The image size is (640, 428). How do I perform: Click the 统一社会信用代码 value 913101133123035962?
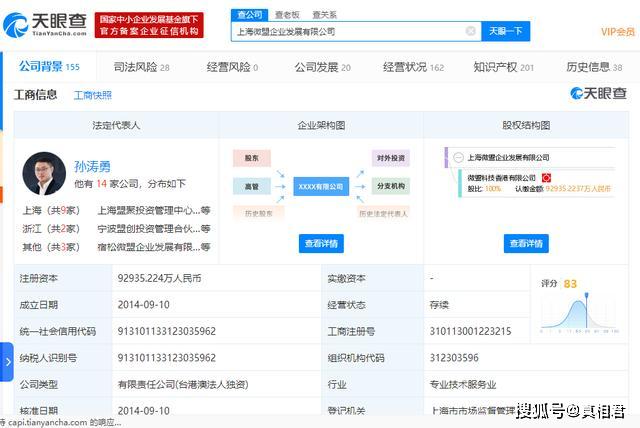[167, 331]
